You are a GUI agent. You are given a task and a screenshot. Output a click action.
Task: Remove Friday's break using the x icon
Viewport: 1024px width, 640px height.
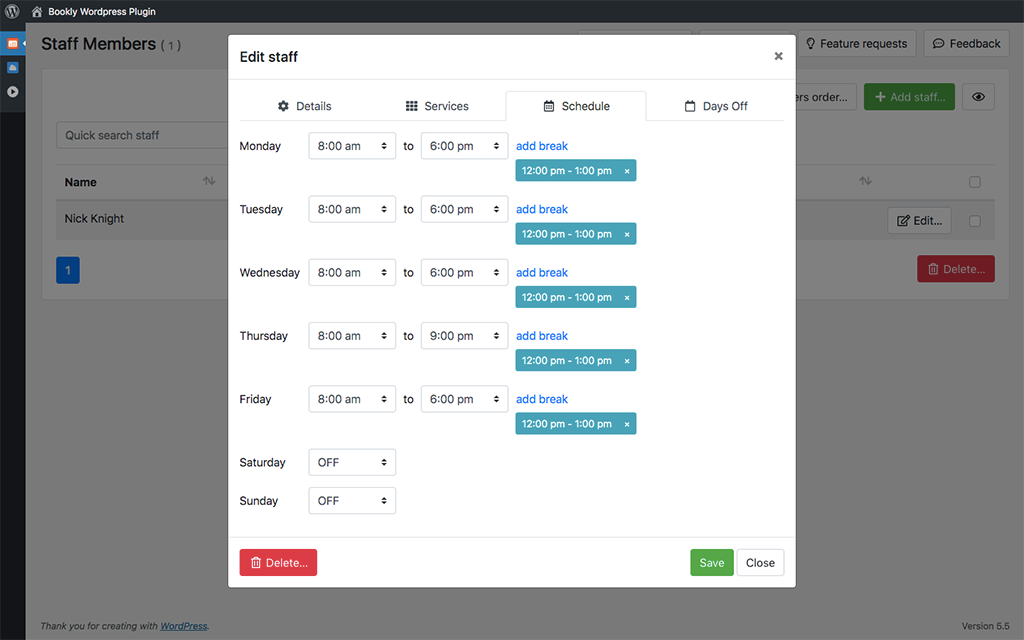[x=627, y=424]
